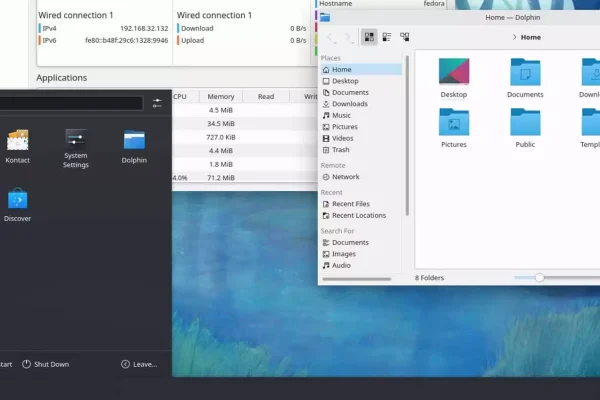Click Dolphin's Forward navigation arrow
Screen dimensions: 600x400
[x=348, y=37]
